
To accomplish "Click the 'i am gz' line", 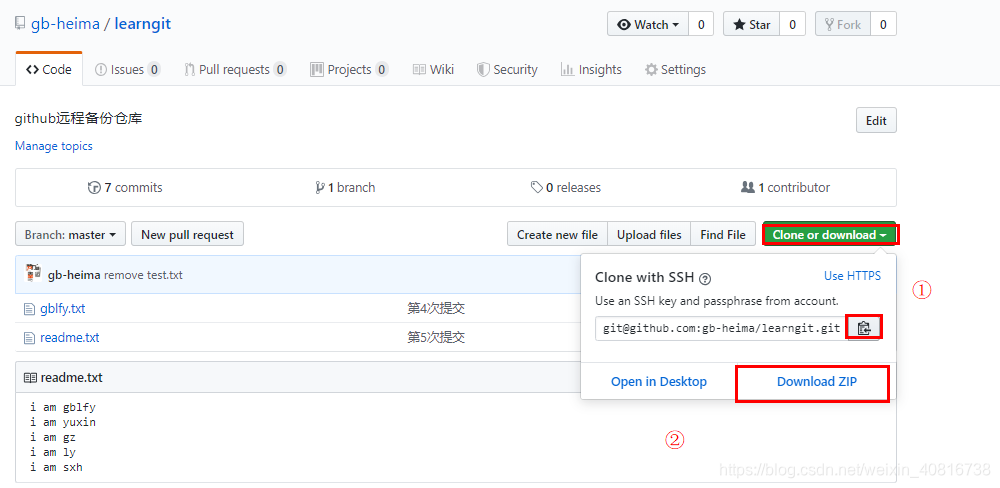I will click(53, 438).
